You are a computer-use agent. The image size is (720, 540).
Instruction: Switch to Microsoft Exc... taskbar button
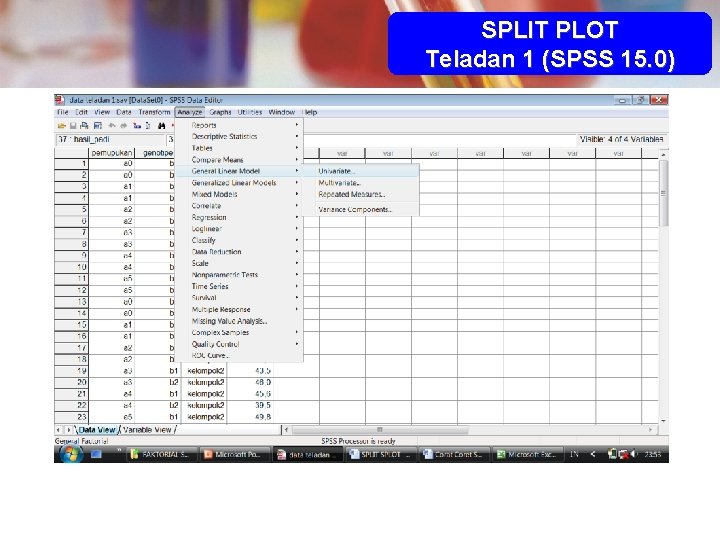tap(527, 454)
